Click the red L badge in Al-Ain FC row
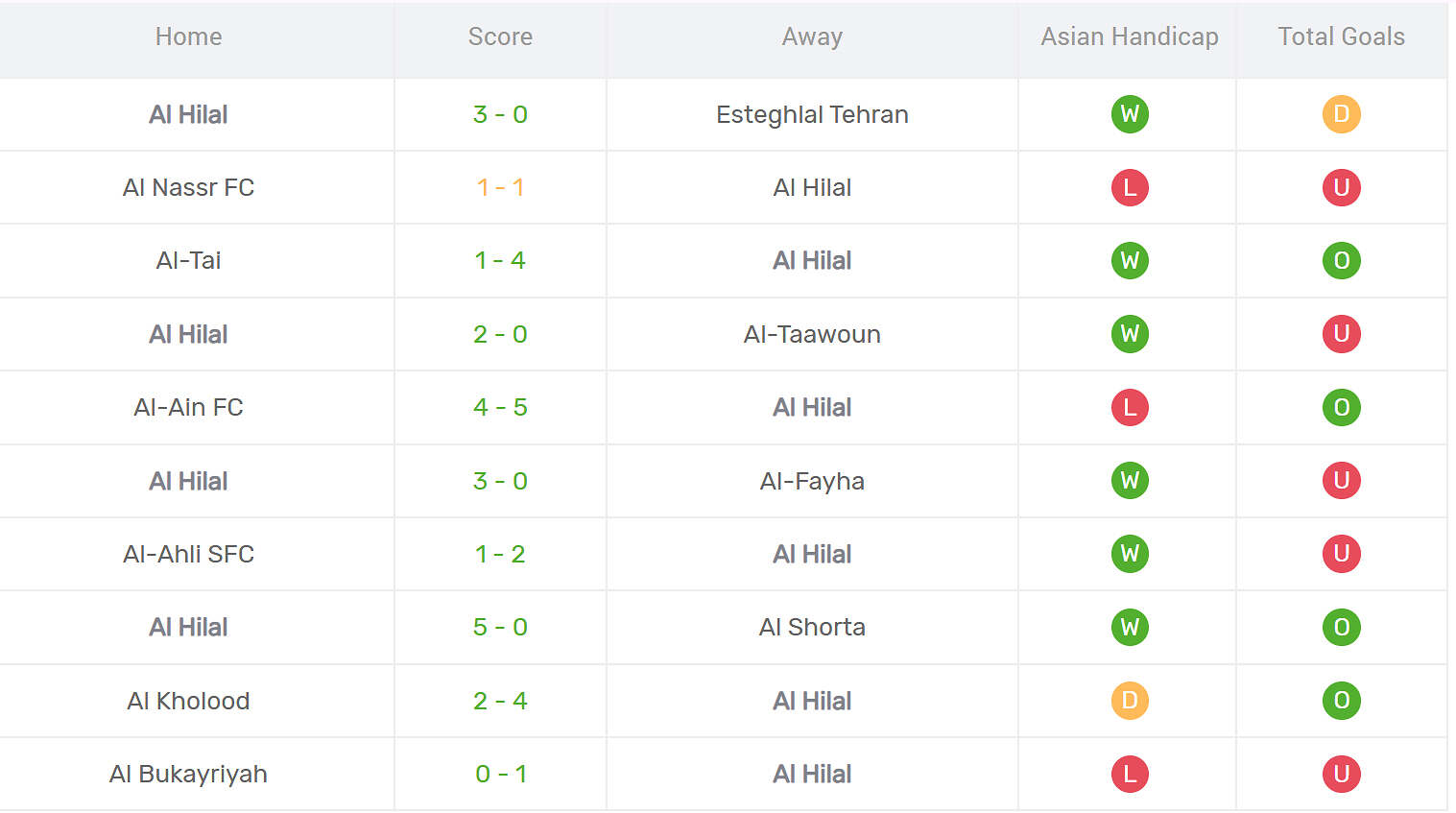This screenshot has width=1456, height=813. click(x=1130, y=407)
